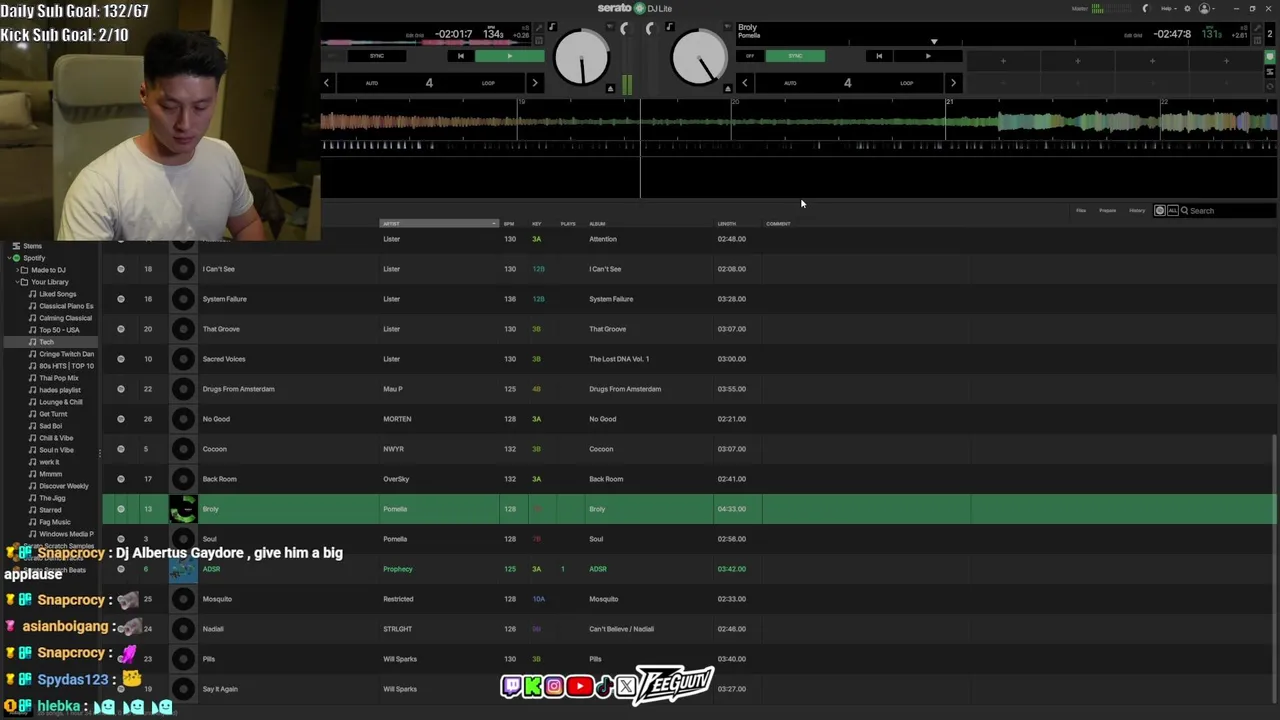Screen dimensions: 1280x720
Task: Click the right virtual deck platter
Action: tap(699, 58)
